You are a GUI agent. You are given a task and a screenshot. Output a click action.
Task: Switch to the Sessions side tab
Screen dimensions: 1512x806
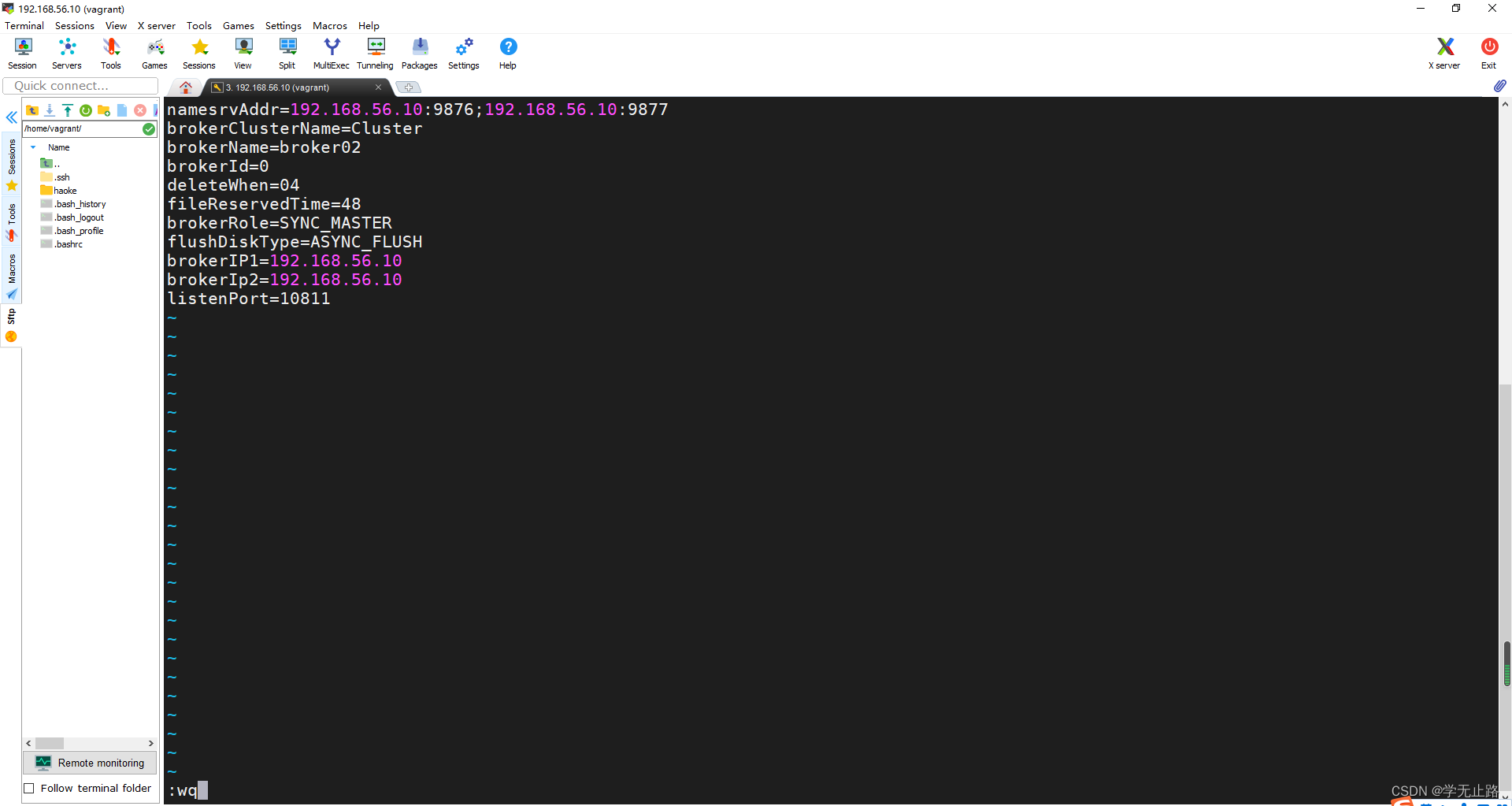(x=12, y=164)
